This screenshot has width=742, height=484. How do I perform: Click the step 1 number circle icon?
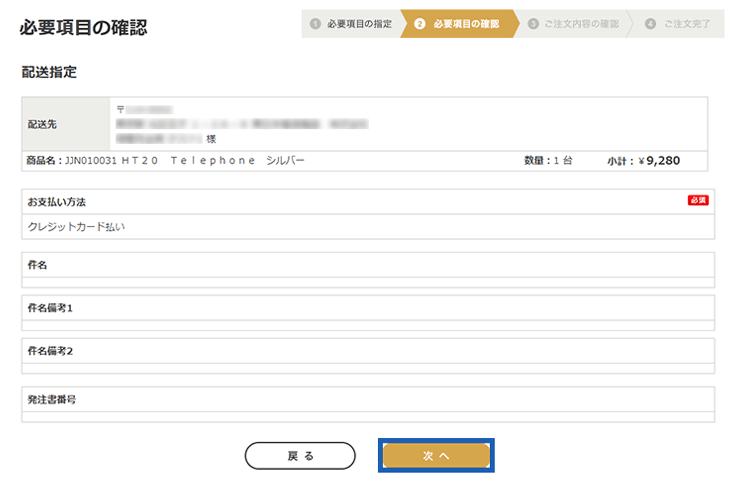click(315, 23)
